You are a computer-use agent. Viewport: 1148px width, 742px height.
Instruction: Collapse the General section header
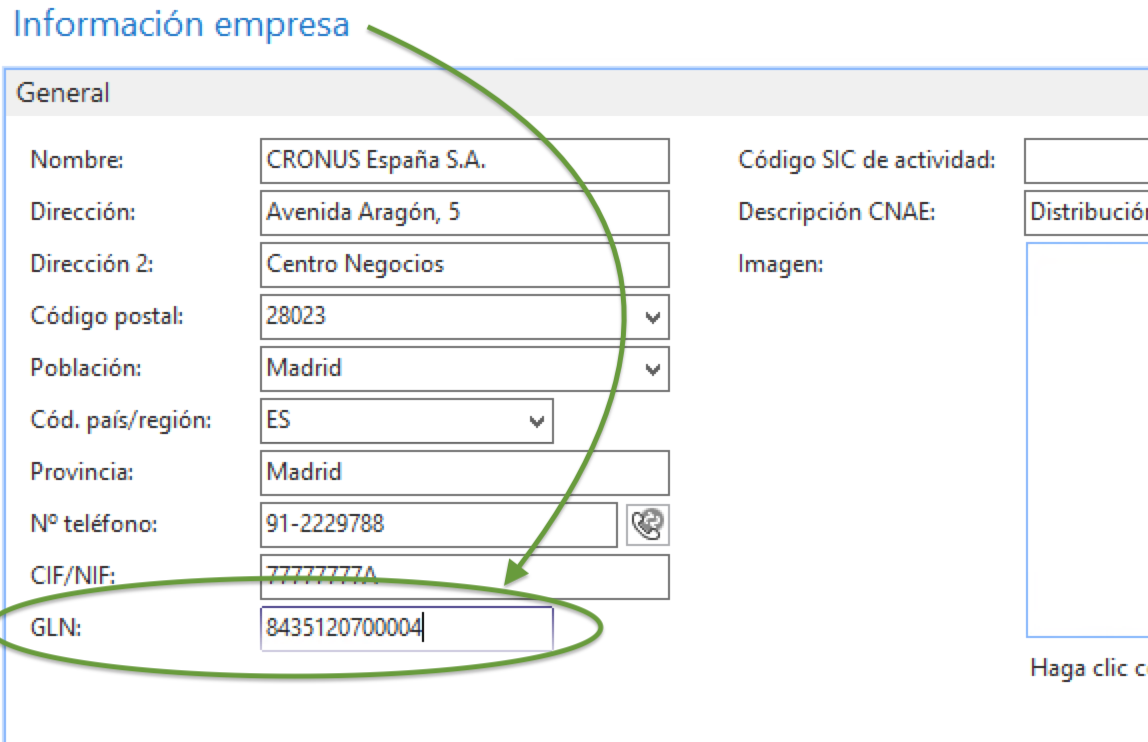(x=576, y=93)
